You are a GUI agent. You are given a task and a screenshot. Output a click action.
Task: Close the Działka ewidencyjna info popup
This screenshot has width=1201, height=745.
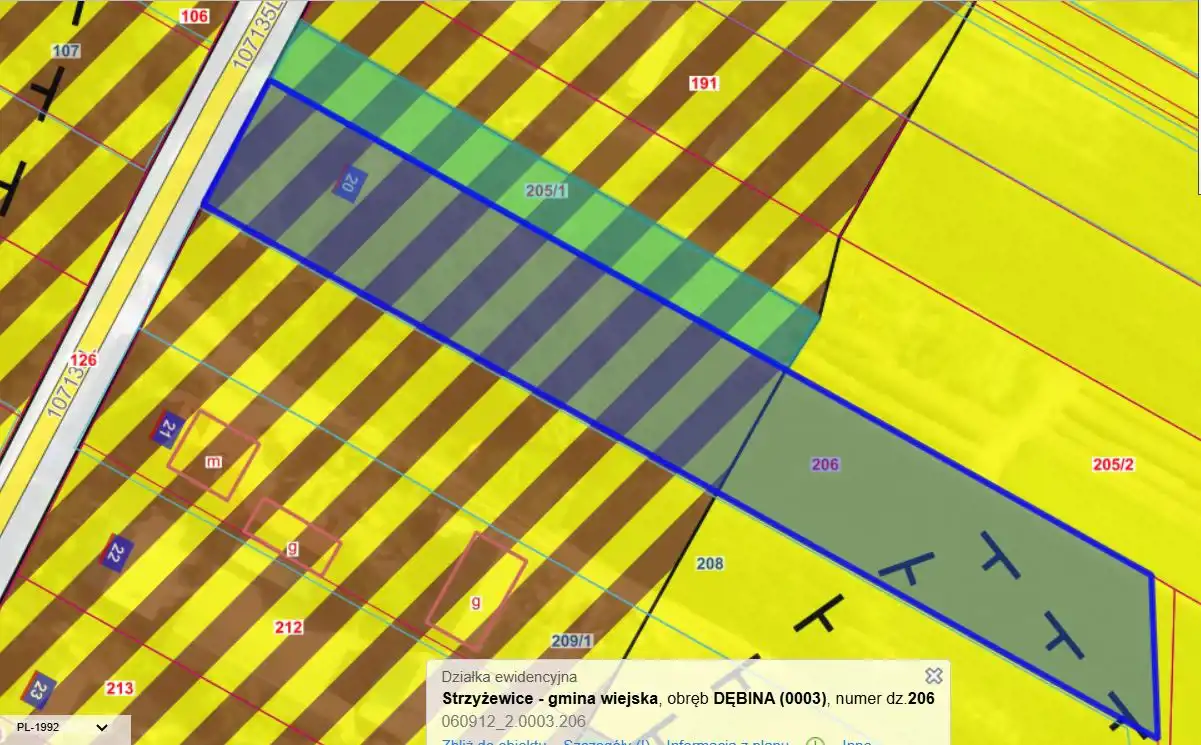click(x=934, y=676)
